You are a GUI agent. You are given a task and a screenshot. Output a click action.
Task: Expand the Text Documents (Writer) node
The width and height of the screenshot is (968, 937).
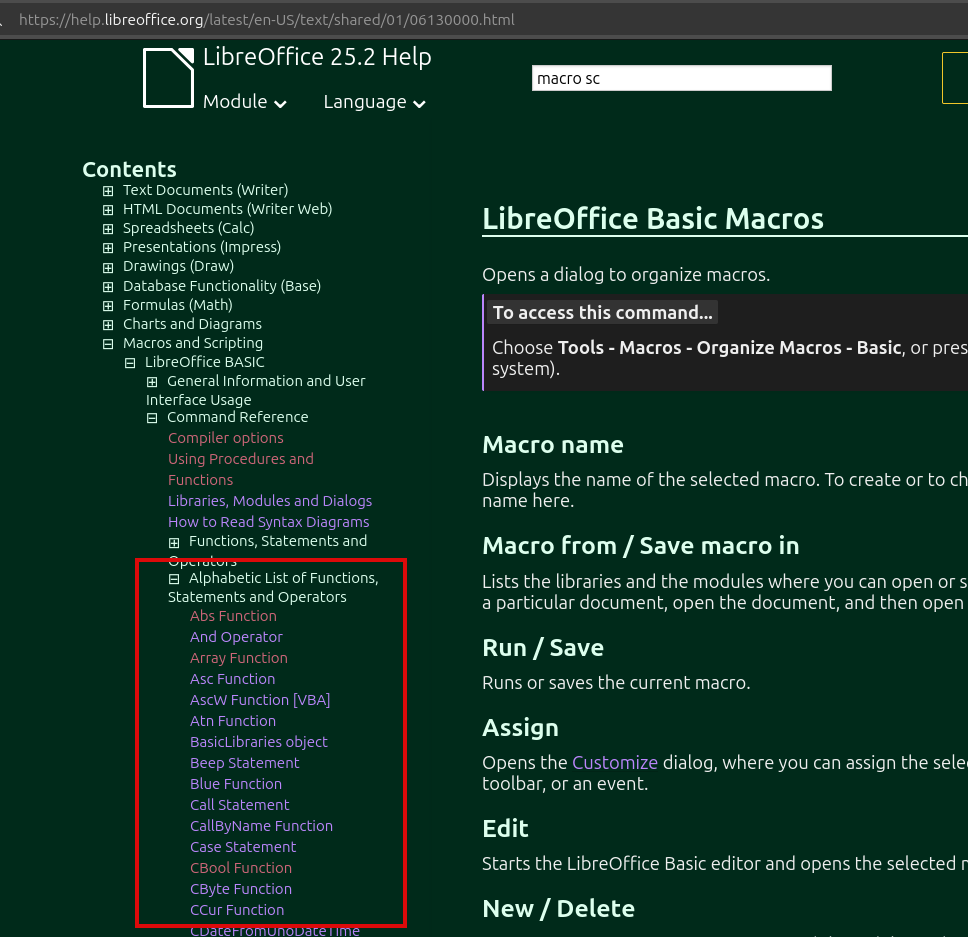[x=108, y=191]
